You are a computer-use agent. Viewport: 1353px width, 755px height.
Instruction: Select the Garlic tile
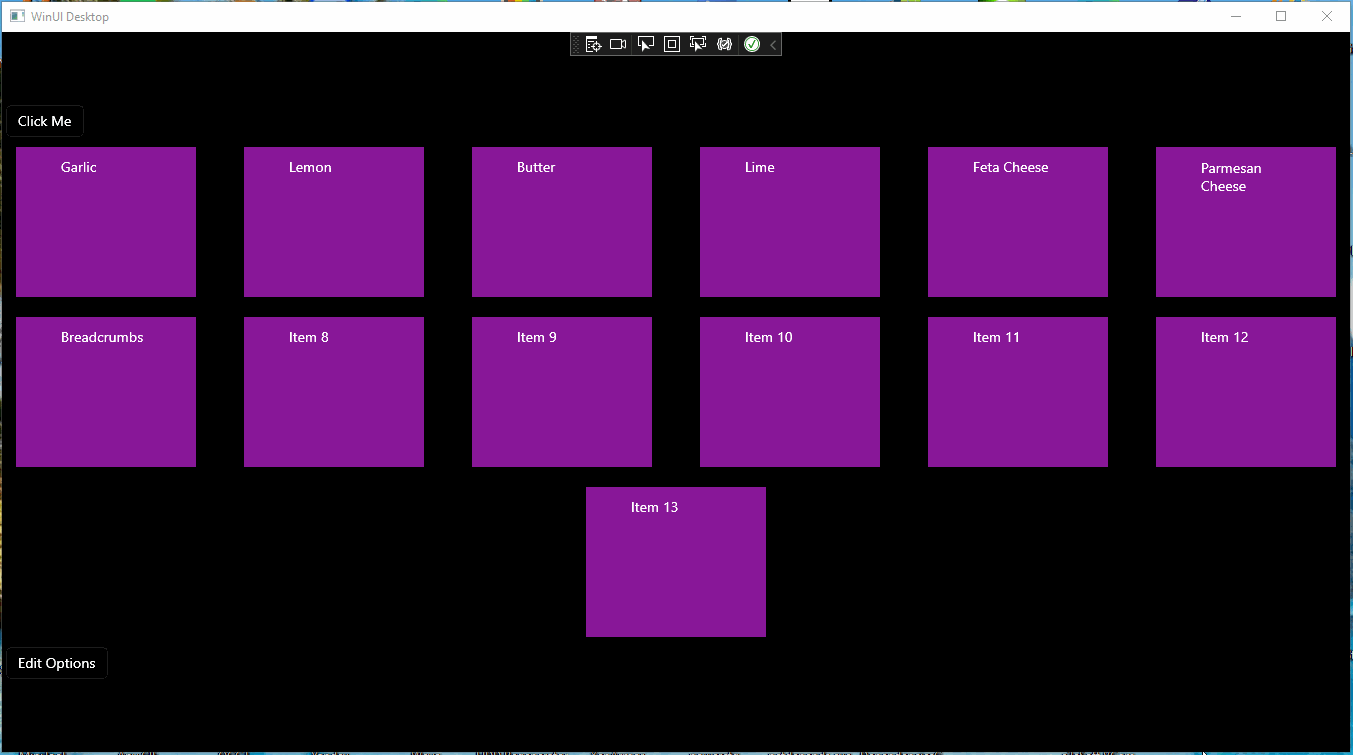tap(105, 221)
